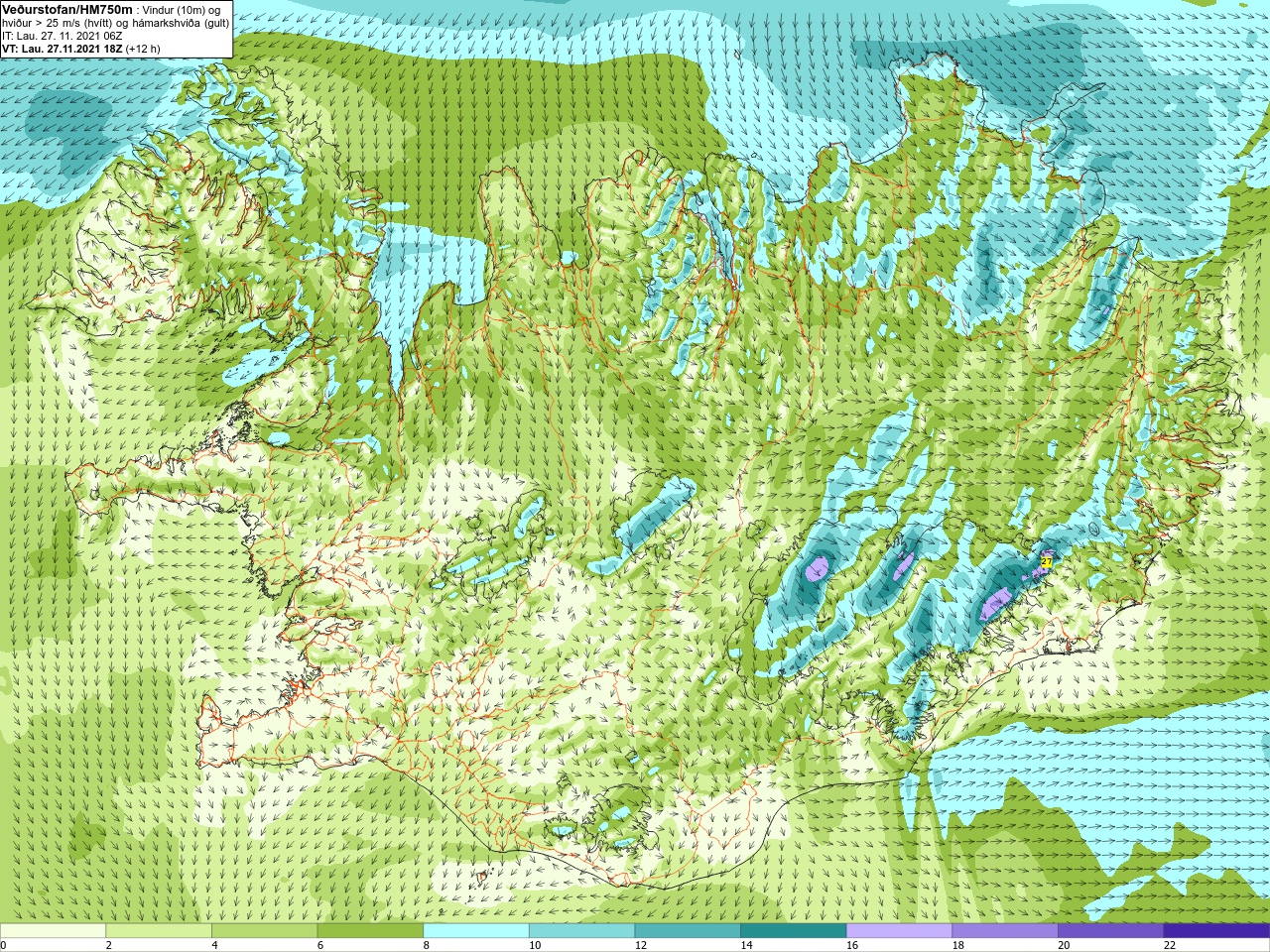Click the scale tick label "16"
The width and height of the screenshot is (1270, 952).
[852, 945]
